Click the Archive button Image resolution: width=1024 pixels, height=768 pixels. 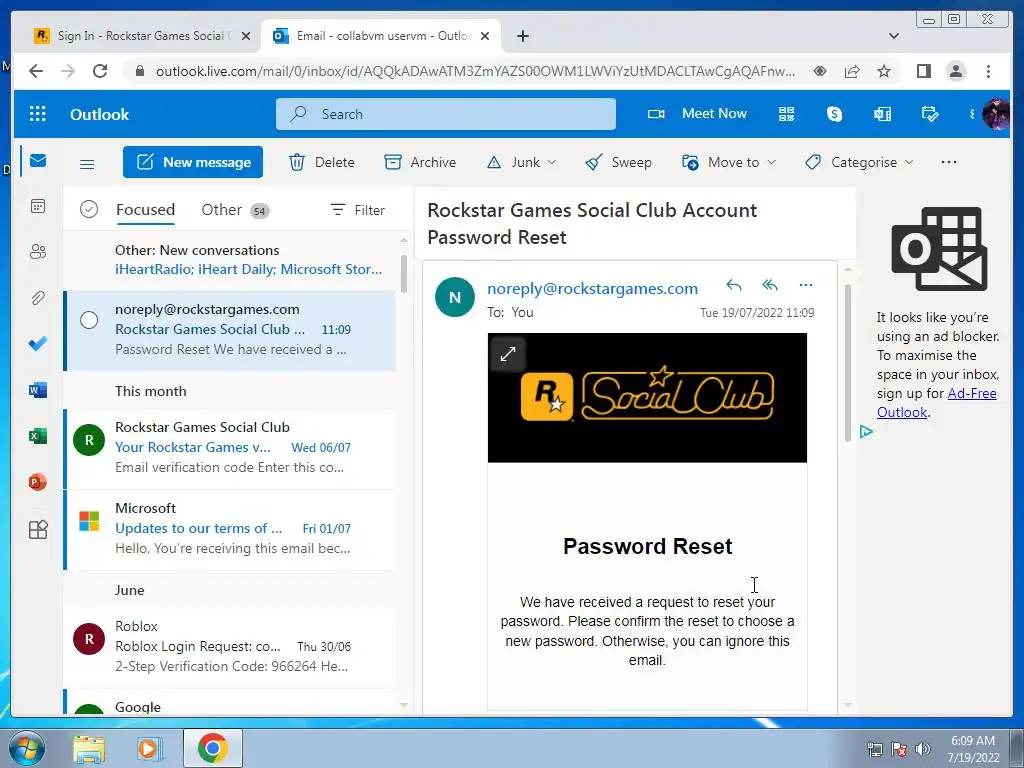coord(420,162)
